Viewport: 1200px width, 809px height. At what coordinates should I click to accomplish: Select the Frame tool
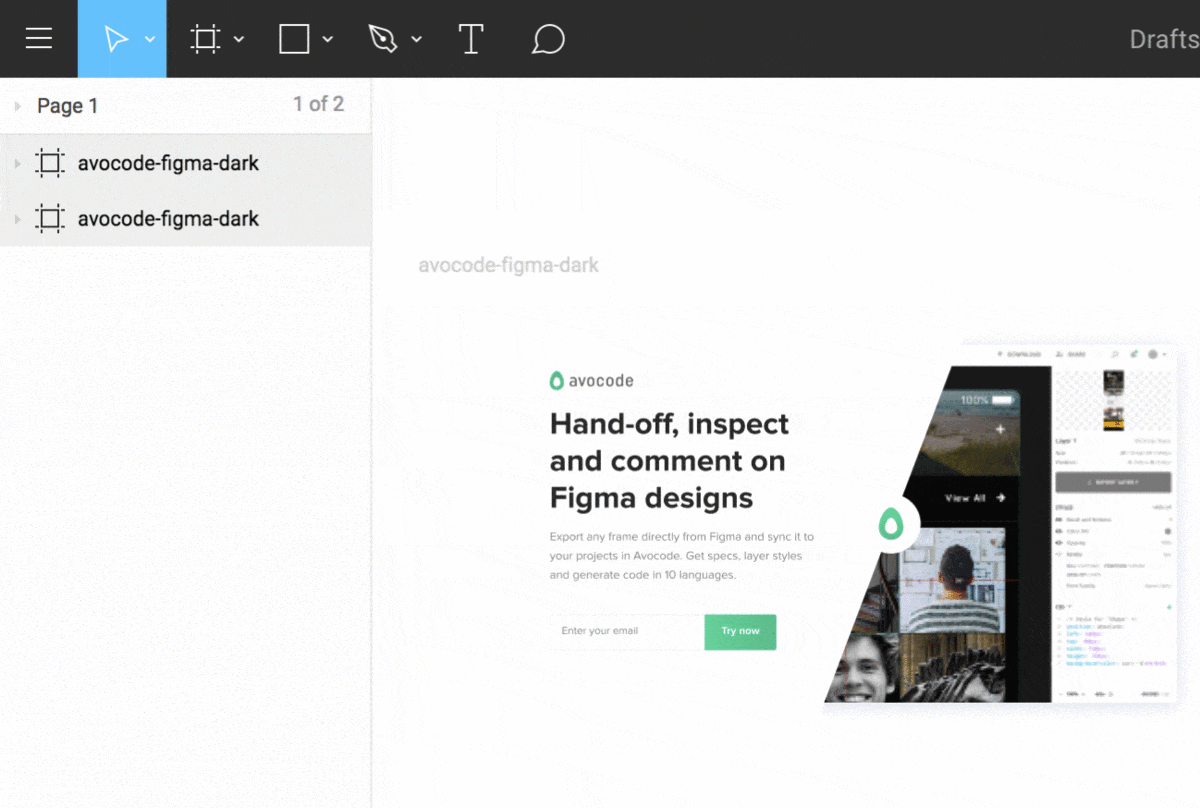click(205, 39)
